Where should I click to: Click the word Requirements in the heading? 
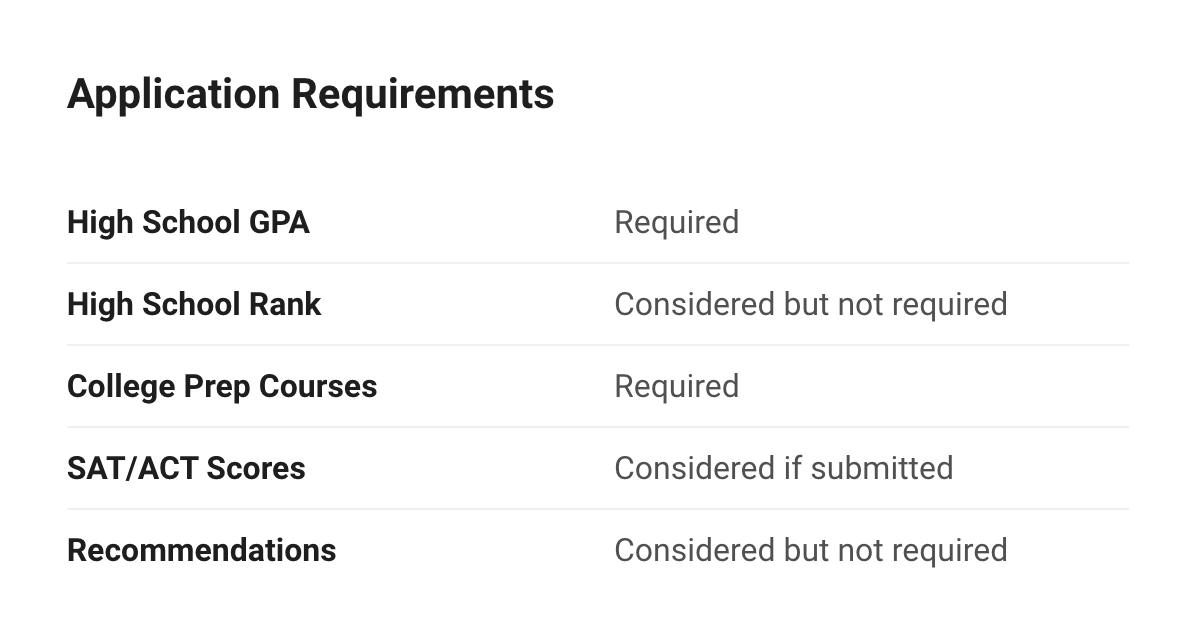pos(422,95)
